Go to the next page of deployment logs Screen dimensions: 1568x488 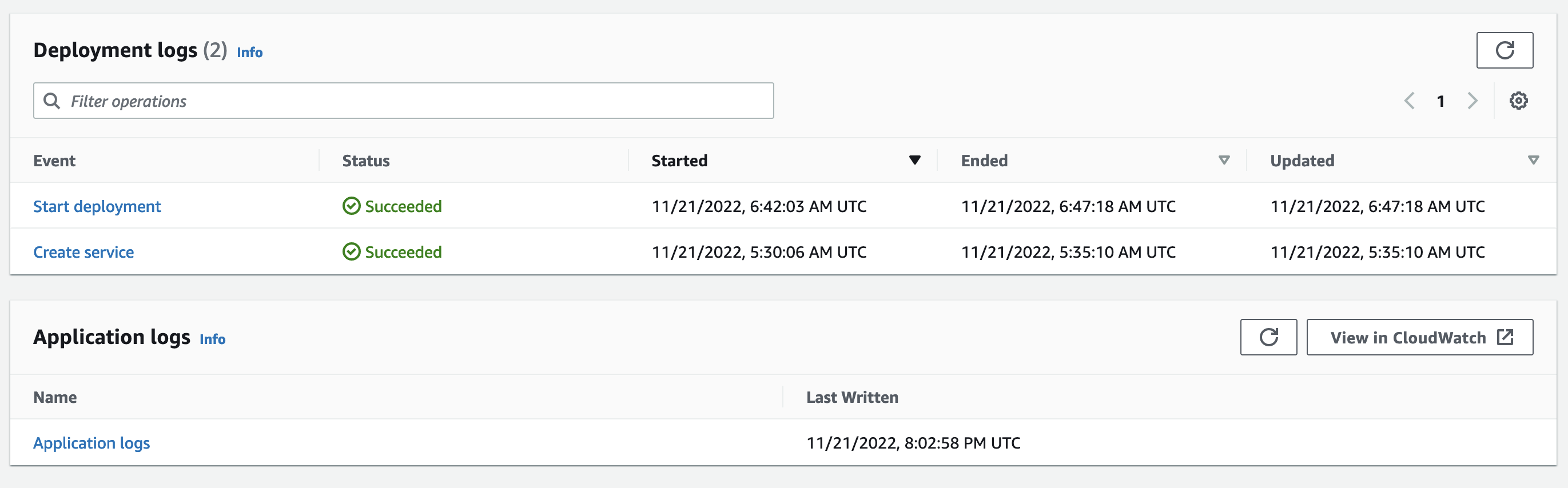tap(1473, 101)
